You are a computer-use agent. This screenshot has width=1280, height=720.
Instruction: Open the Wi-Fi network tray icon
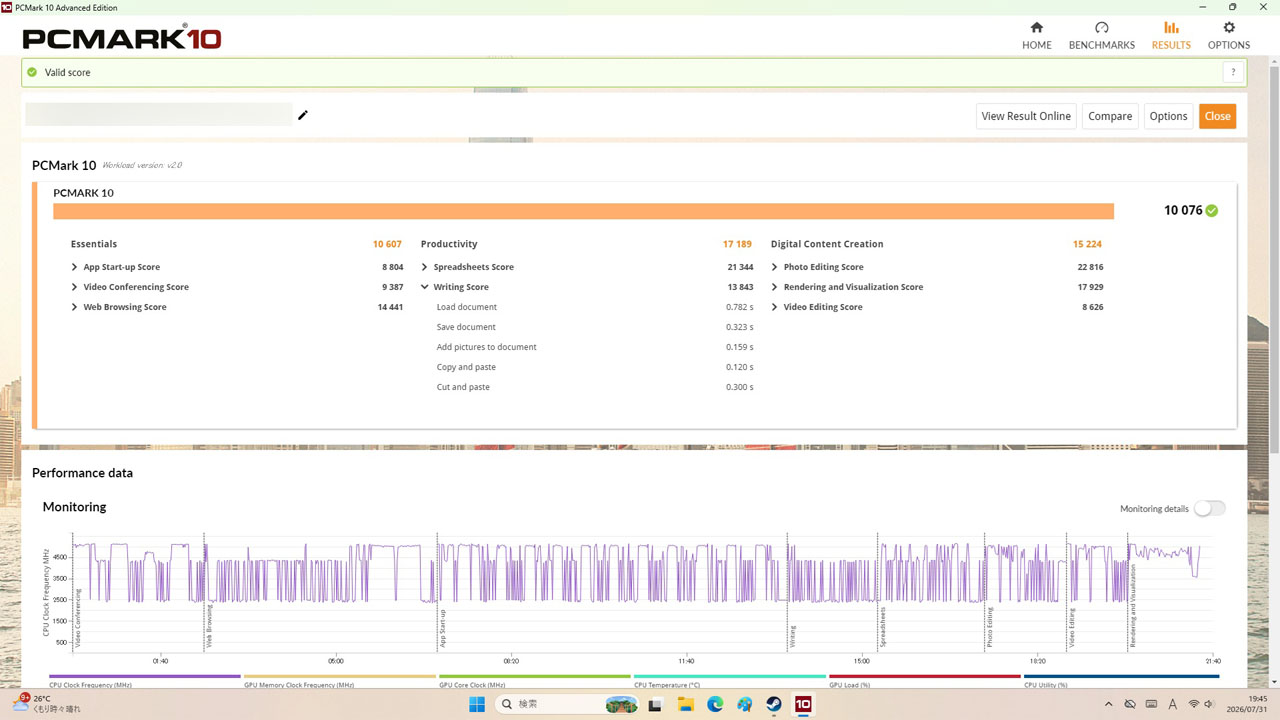(1194, 704)
